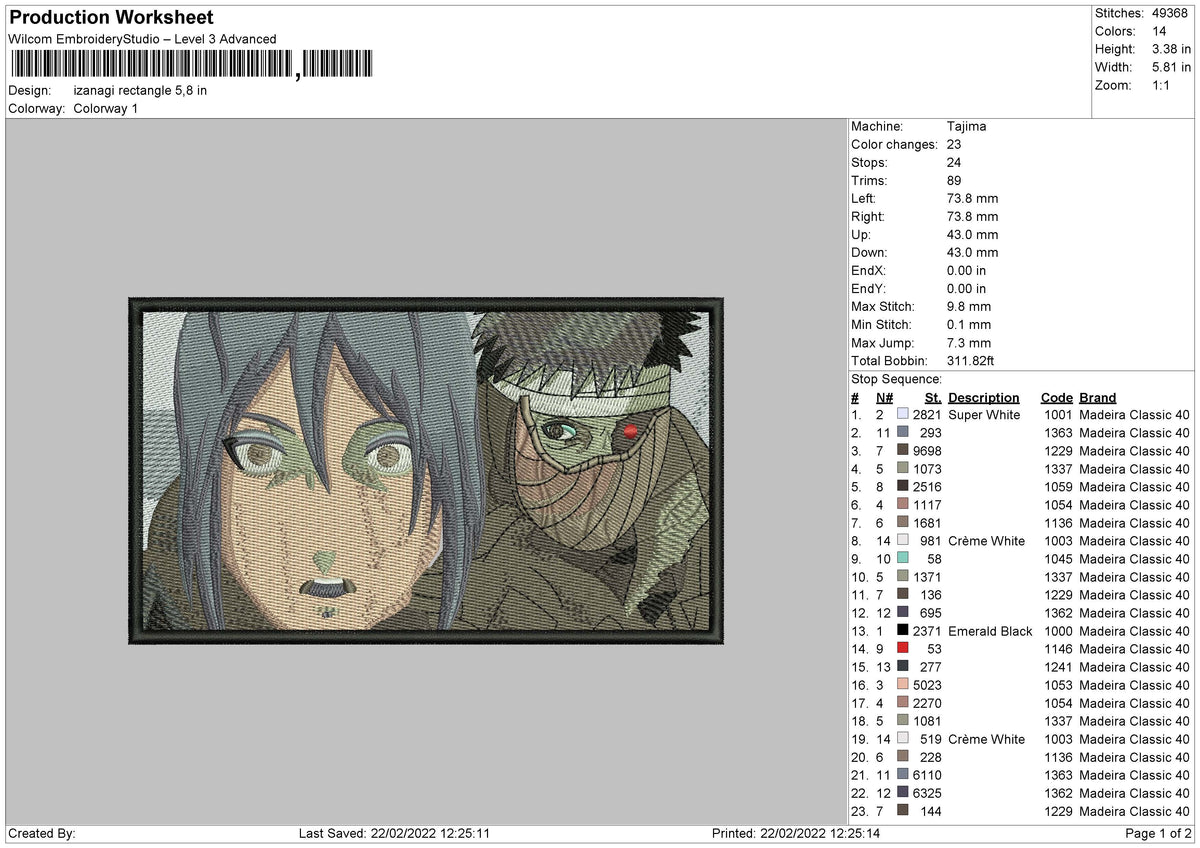Image resolution: width=1200 pixels, height=848 pixels.
Task: Click the barcode under the software title
Action: (x=190, y=64)
